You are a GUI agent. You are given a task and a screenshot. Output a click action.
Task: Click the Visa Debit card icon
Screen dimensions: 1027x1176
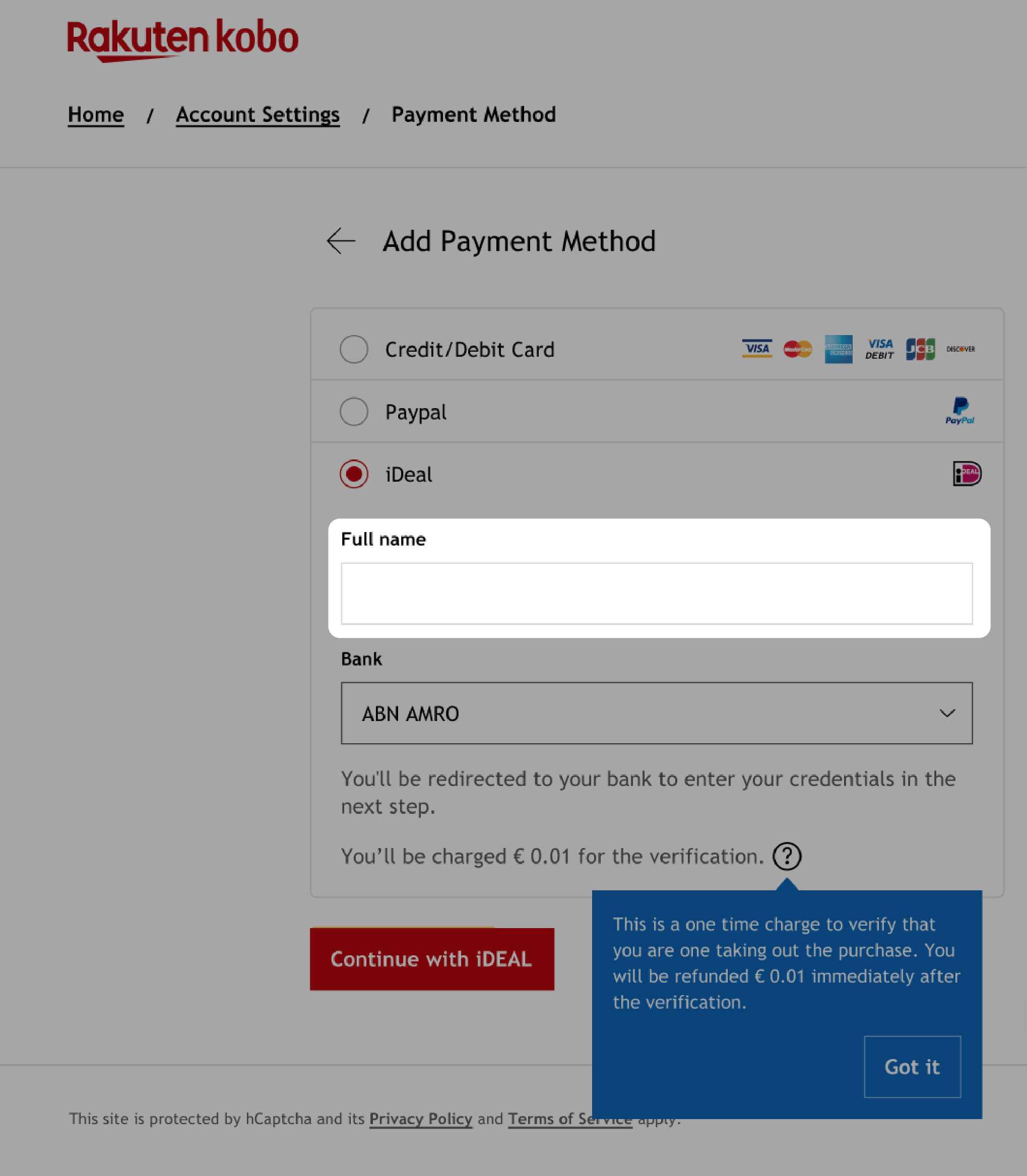point(878,349)
